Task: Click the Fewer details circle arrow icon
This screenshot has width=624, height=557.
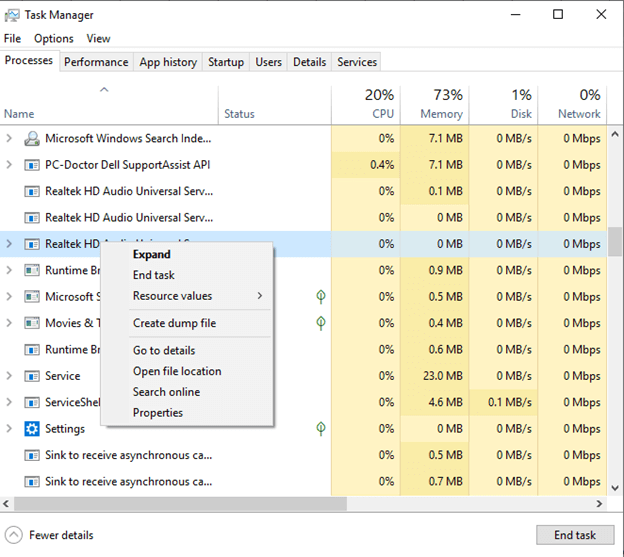Action: point(14,535)
